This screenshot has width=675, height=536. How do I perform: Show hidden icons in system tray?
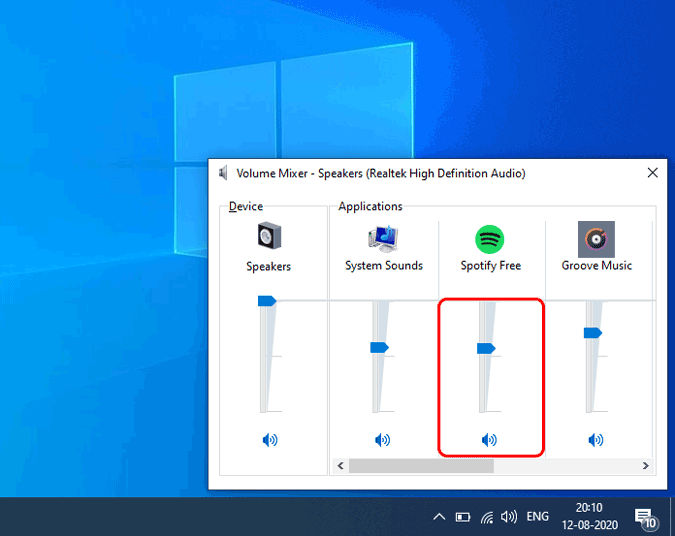click(439, 517)
